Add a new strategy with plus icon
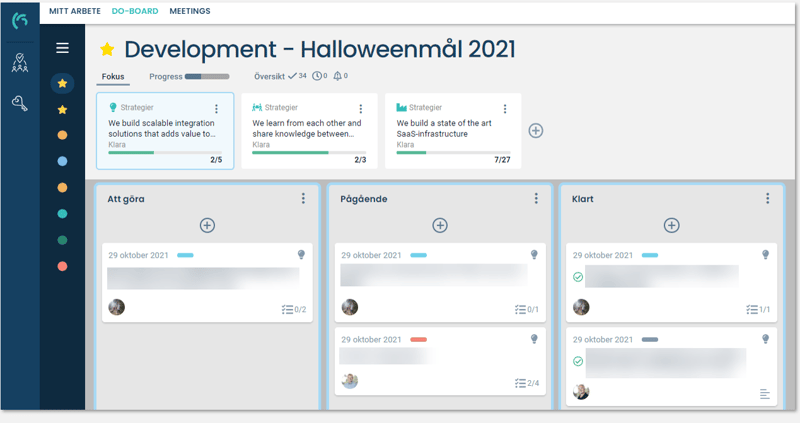 point(536,131)
